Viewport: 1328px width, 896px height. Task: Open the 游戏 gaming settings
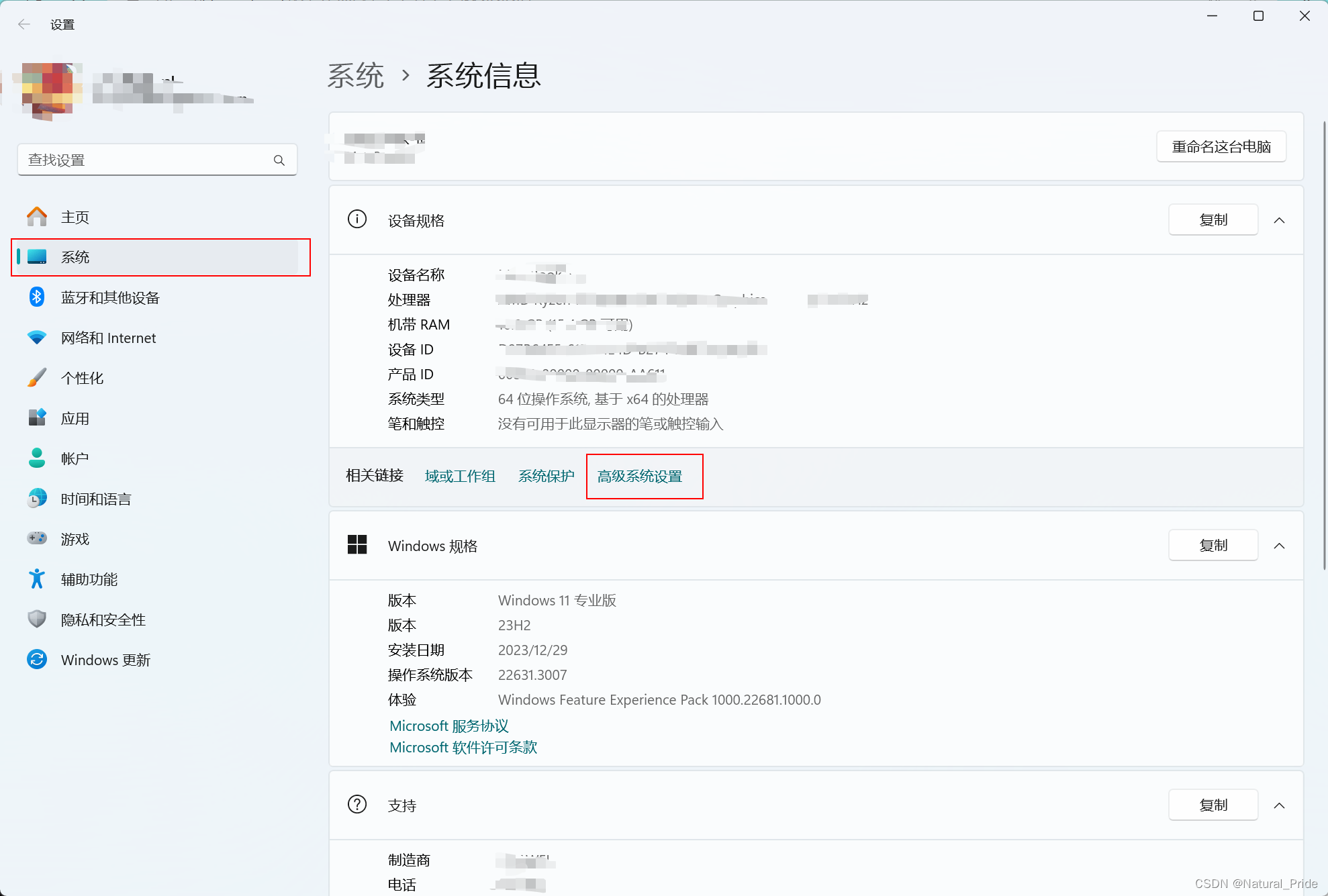click(x=75, y=540)
